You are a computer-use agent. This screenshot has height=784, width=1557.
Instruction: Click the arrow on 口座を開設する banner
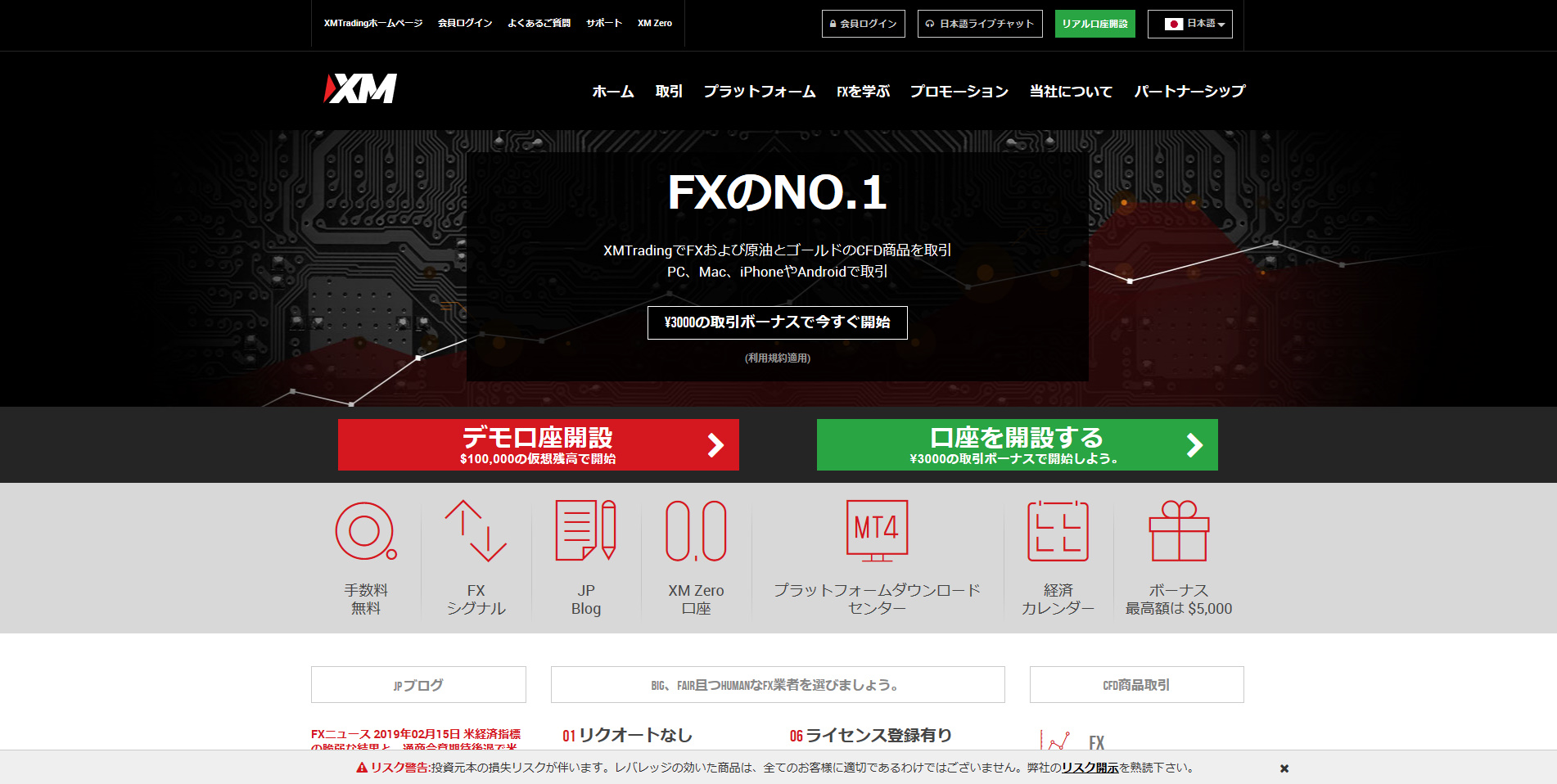(x=1194, y=445)
